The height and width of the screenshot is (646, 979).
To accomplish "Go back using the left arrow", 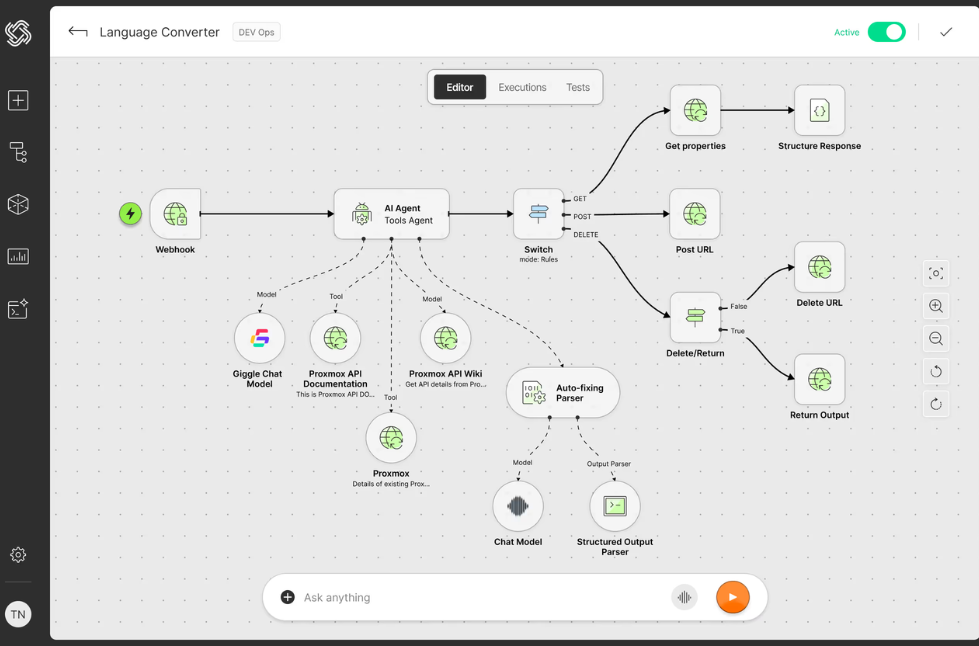I will pos(78,31).
